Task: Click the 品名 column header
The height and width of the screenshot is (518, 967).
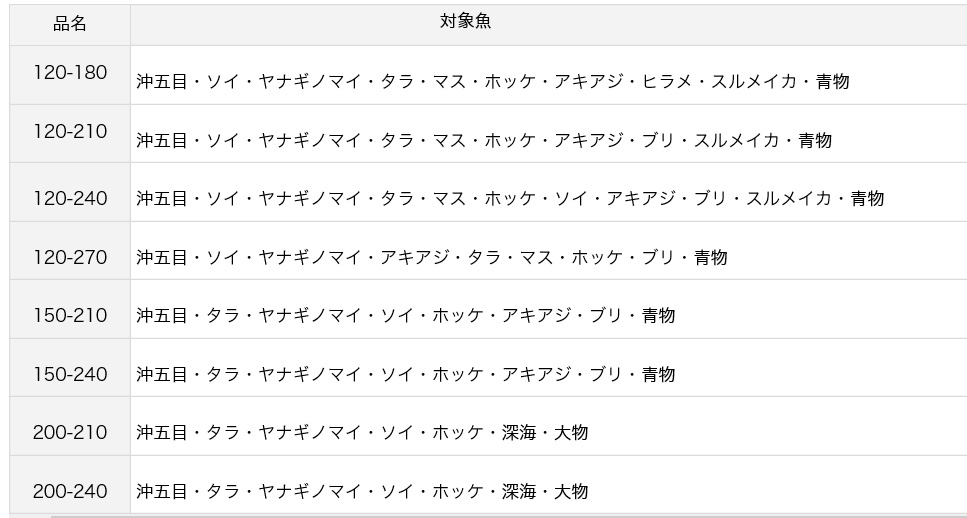Action: click(x=70, y=25)
